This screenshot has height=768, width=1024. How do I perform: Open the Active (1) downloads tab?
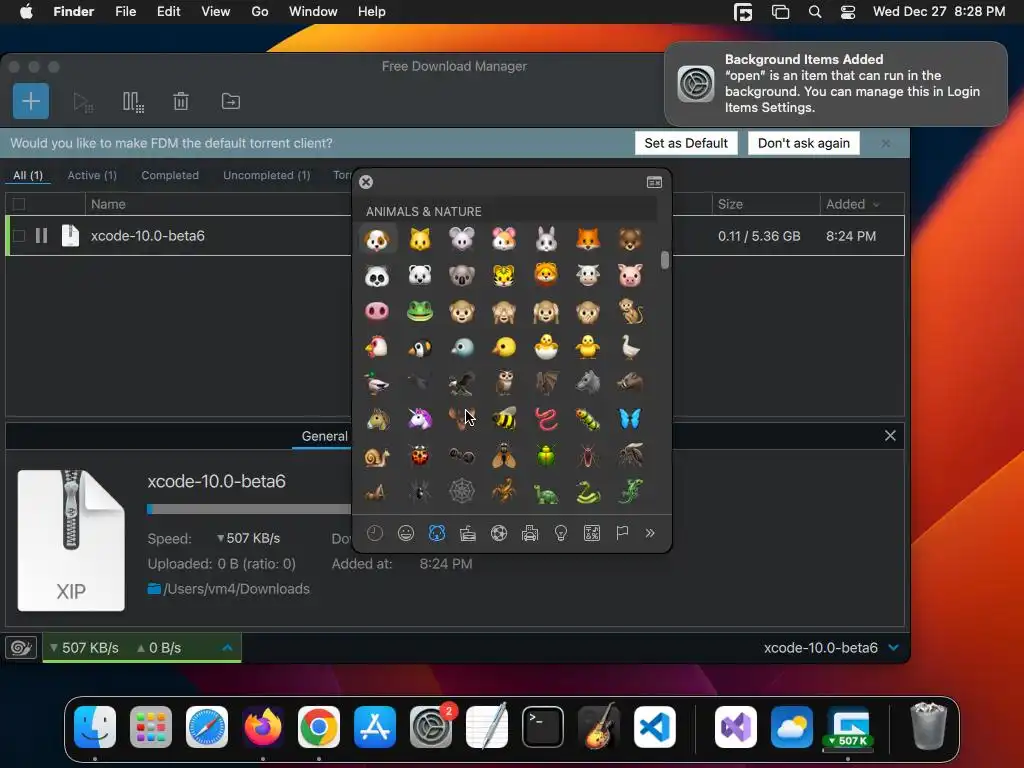click(x=92, y=175)
